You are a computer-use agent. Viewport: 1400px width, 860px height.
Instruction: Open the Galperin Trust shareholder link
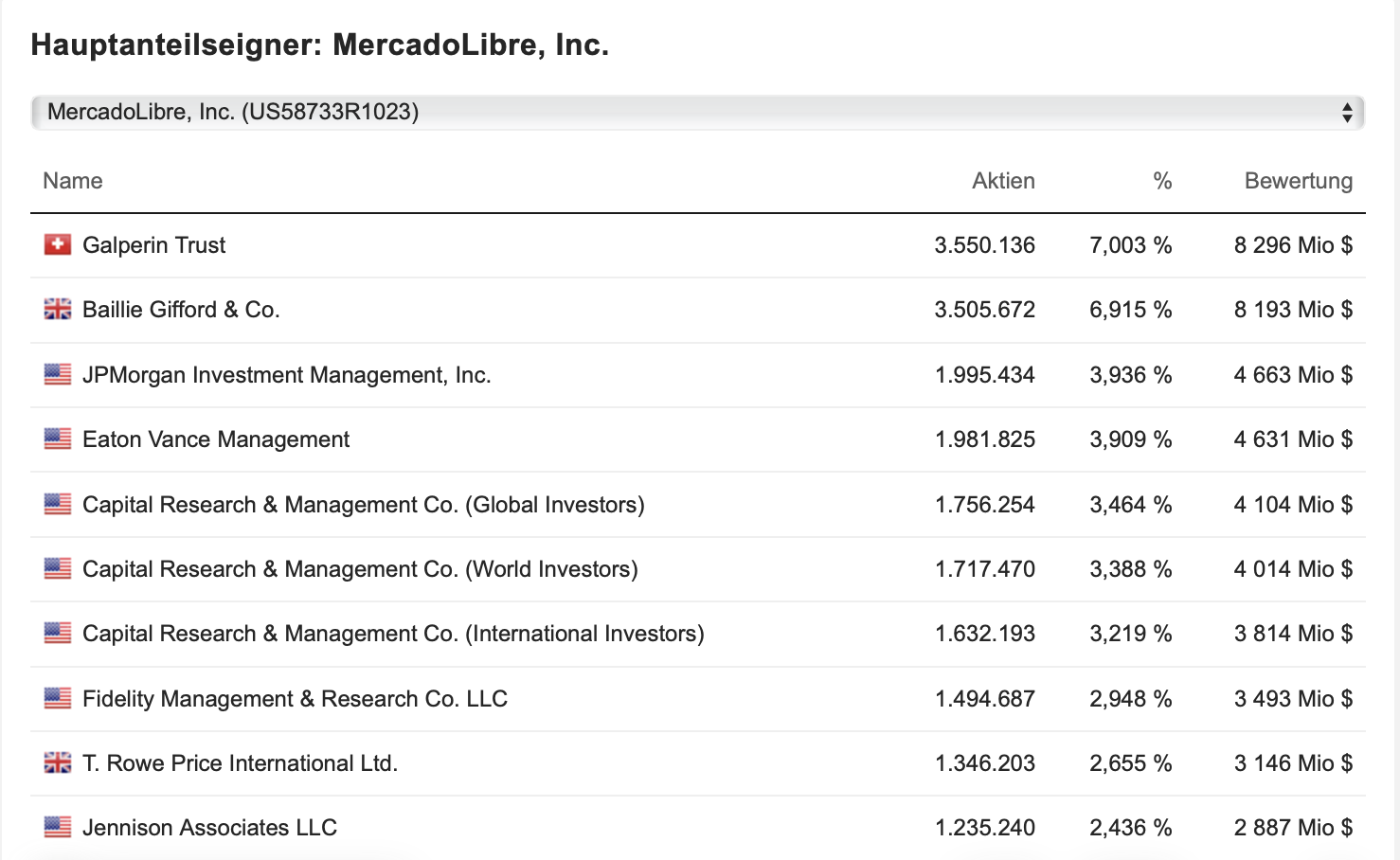154,245
